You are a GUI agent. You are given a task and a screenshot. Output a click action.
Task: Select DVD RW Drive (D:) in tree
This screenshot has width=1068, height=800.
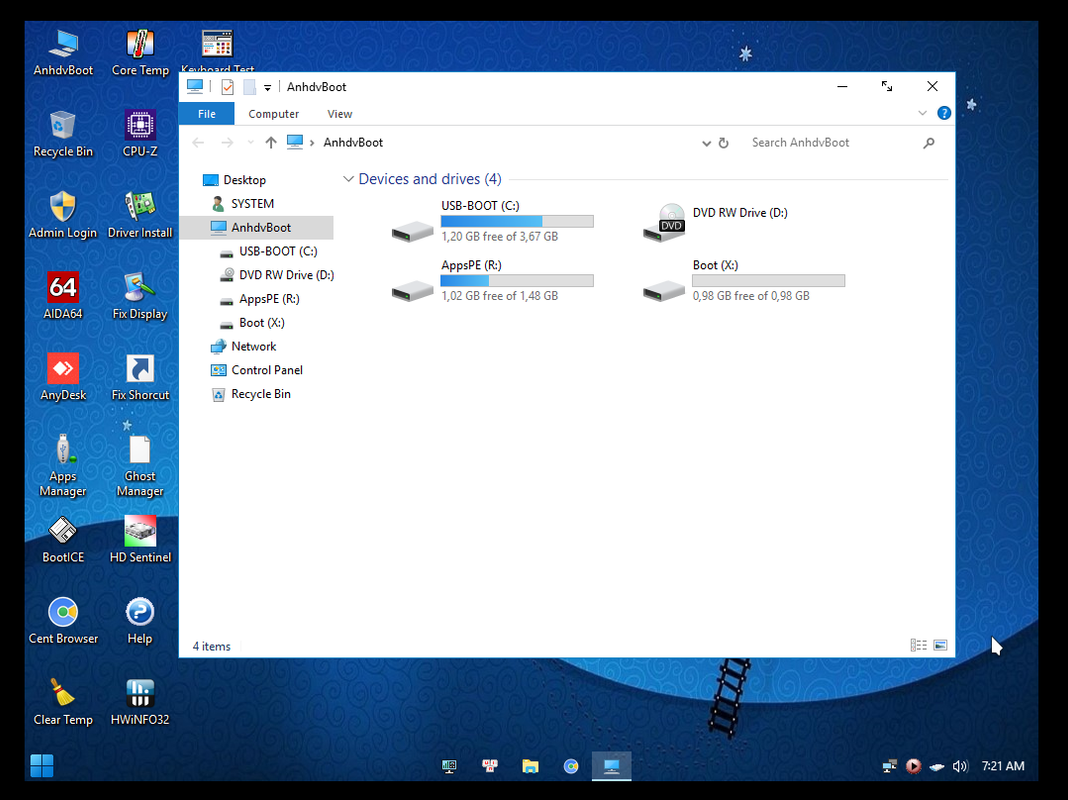coord(277,275)
